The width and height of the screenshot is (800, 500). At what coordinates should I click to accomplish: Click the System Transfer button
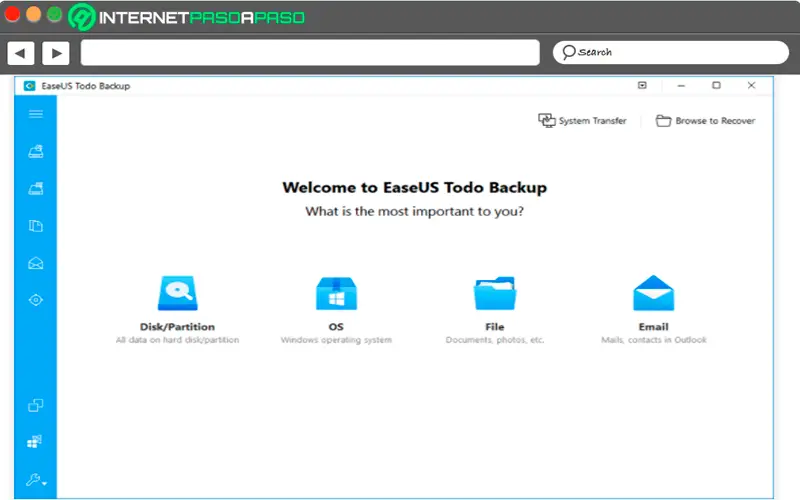(582, 120)
